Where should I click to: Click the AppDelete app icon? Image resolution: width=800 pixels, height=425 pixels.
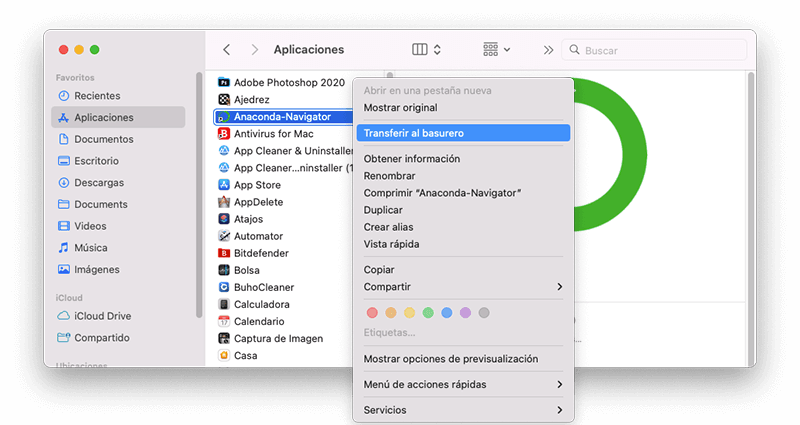coord(223,202)
